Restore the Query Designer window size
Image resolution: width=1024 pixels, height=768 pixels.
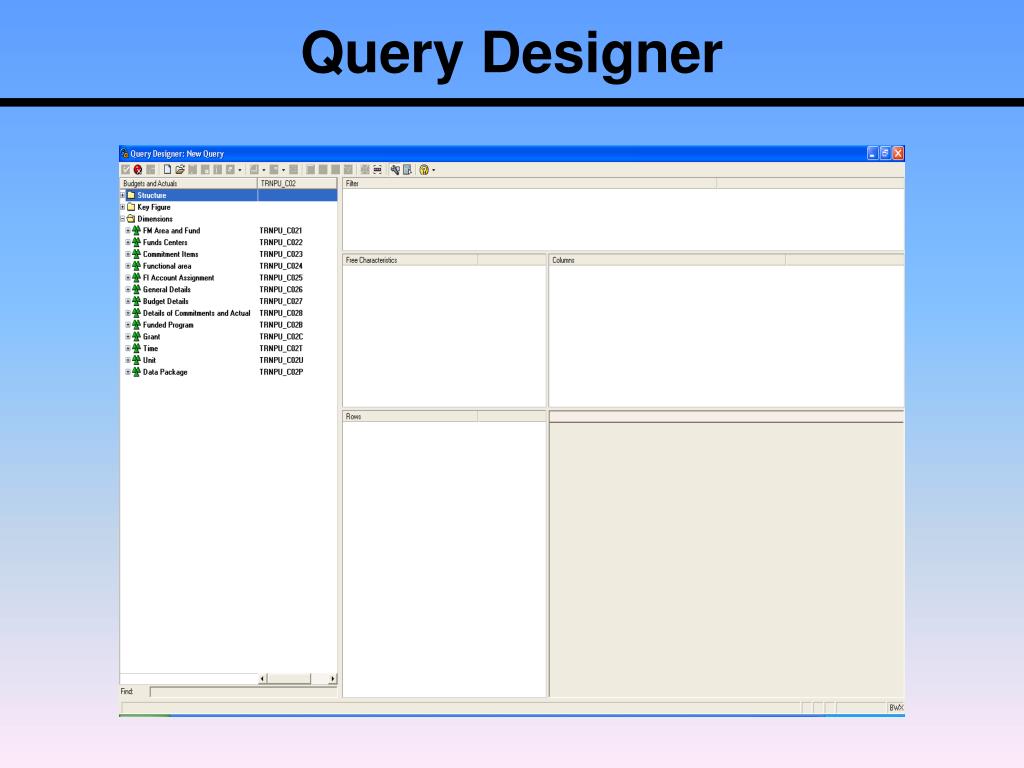(x=885, y=153)
